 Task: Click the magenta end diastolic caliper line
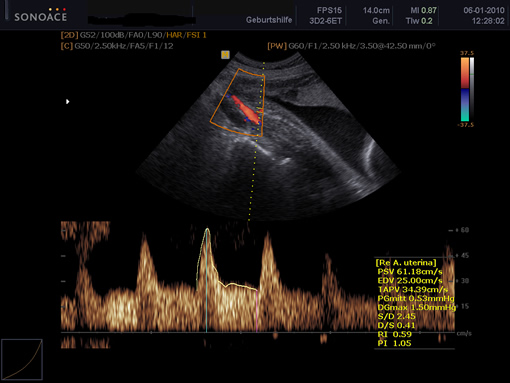[257, 311]
